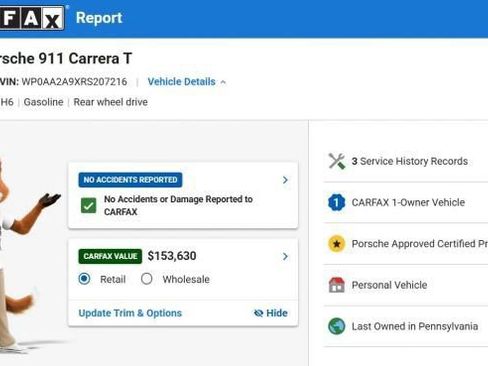This screenshot has height=366, width=488.
Task: Click the red house Personal Vehicle icon
Action: [x=337, y=285]
